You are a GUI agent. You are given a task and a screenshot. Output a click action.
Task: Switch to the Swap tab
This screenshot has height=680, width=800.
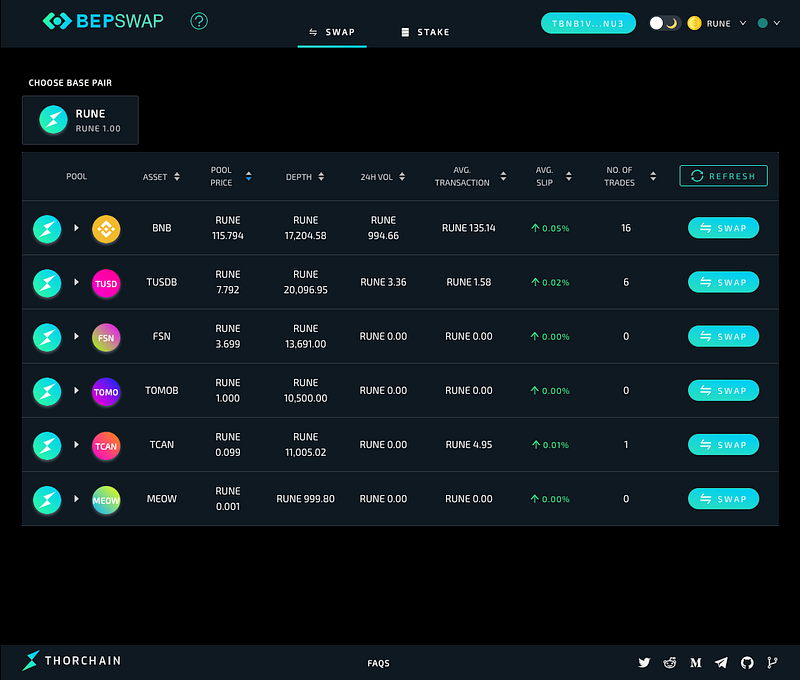click(x=332, y=32)
